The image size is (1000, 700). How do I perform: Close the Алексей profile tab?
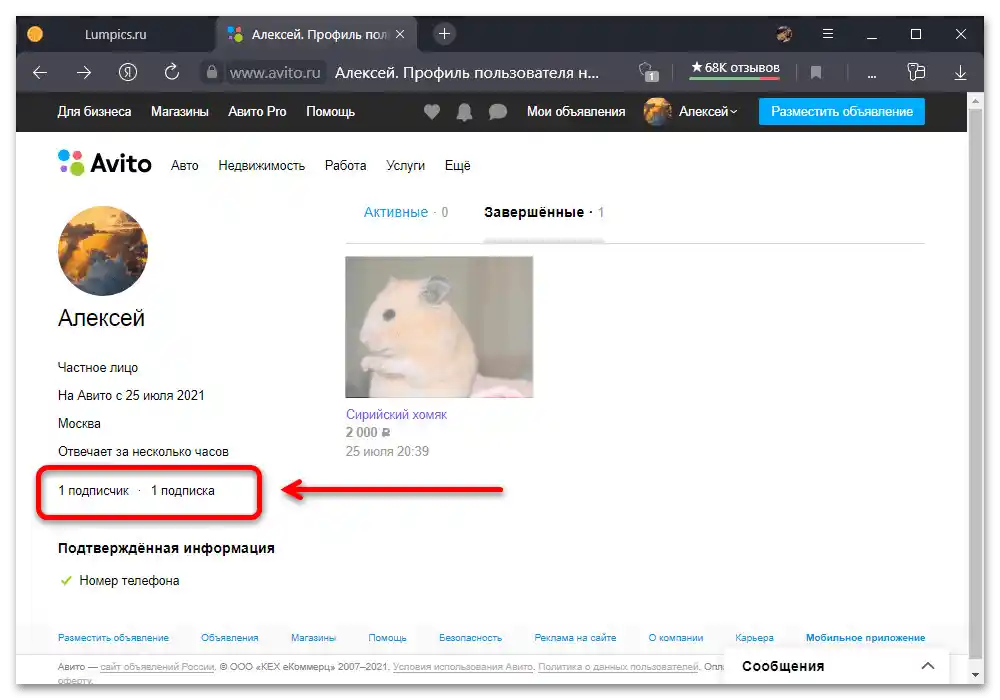pyautogui.click(x=400, y=34)
